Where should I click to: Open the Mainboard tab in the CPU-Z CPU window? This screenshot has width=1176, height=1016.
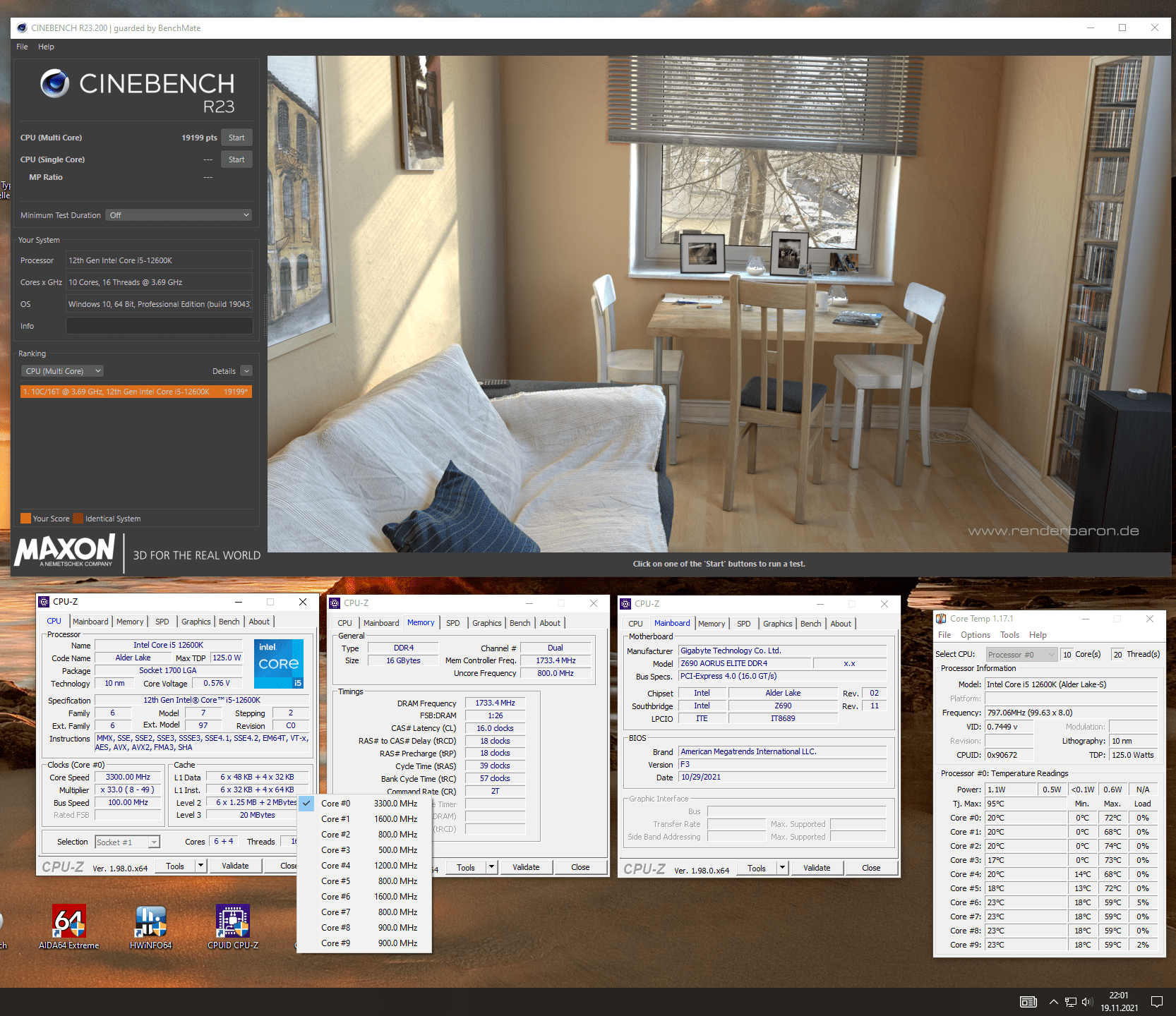click(x=90, y=622)
